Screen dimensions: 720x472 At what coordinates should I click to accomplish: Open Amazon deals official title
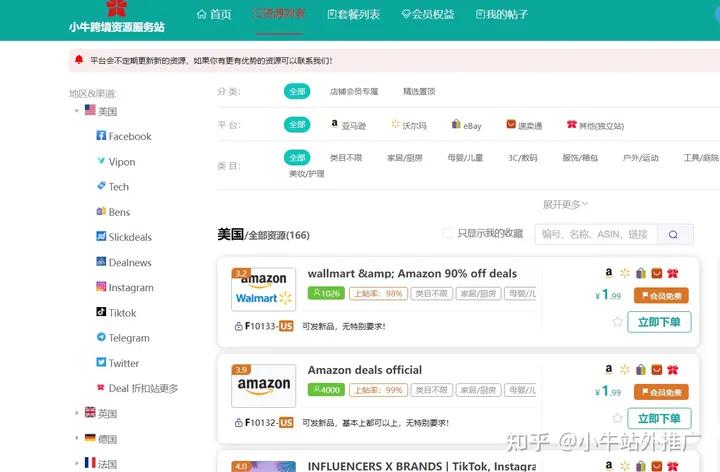pos(365,370)
